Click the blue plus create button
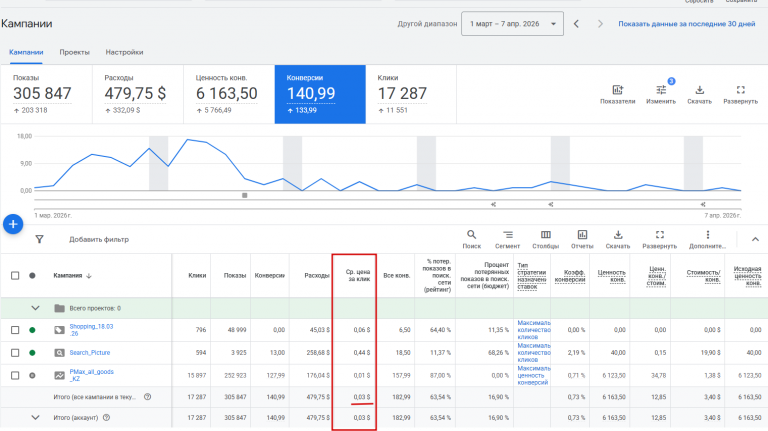Screen dimensions: 768x431 click(x=13, y=224)
